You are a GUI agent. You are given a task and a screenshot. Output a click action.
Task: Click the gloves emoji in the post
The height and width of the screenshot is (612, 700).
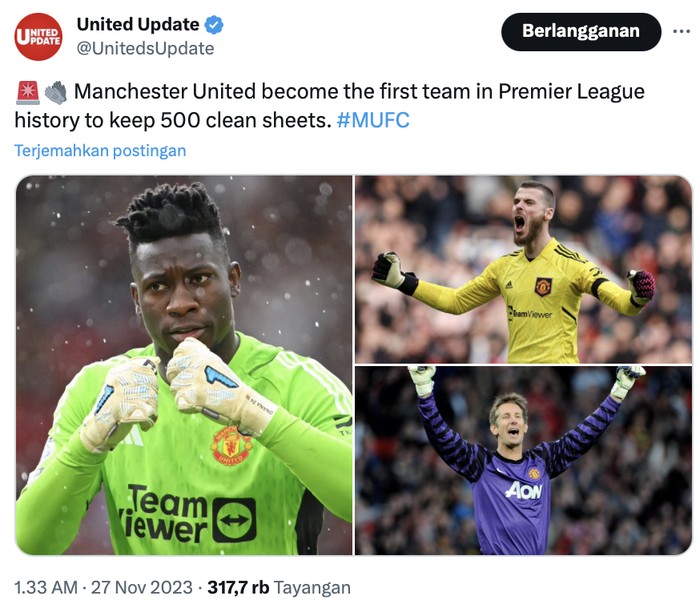click(56, 92)
